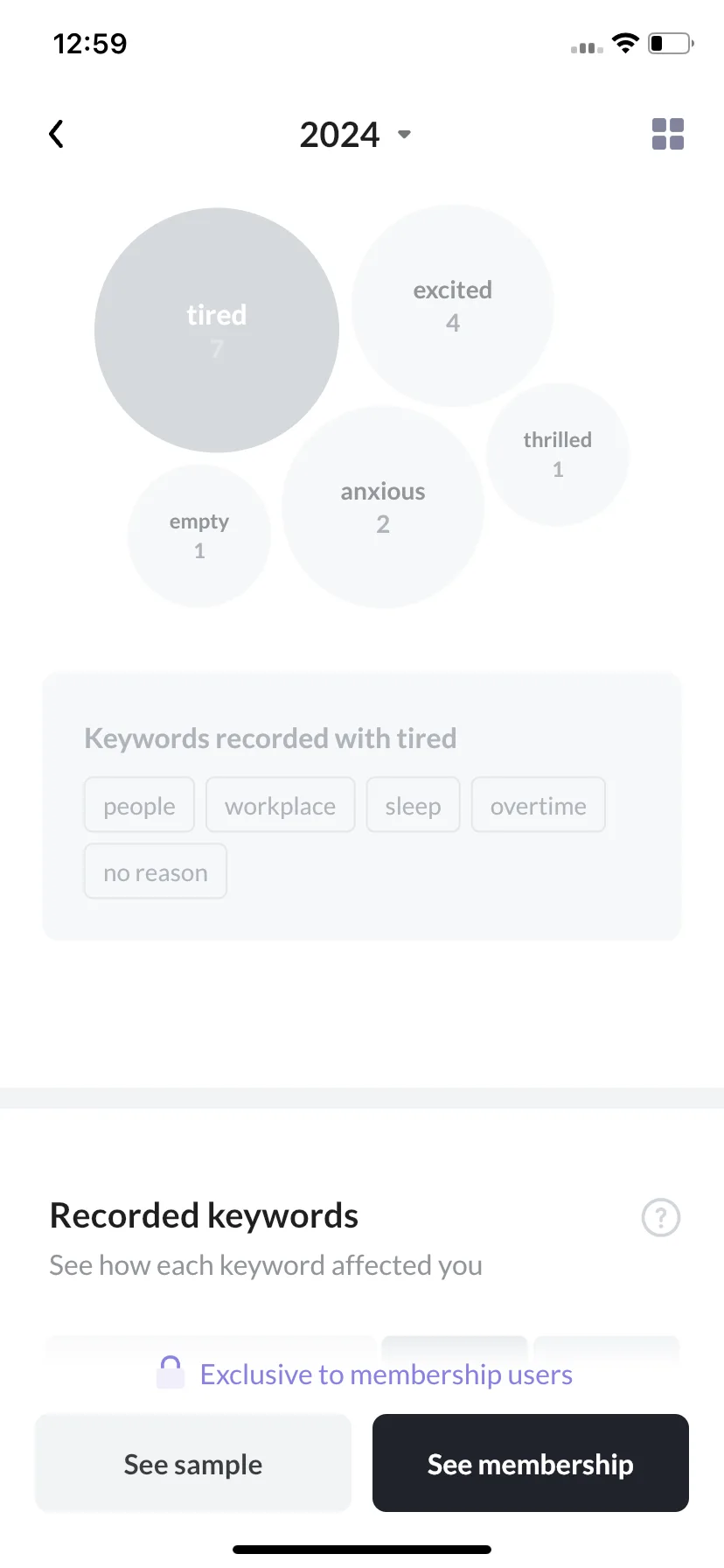Viewport: 724px width, 1568px height.
Task: Select the empty emotion bubble
Action: [x=199, y=535]
